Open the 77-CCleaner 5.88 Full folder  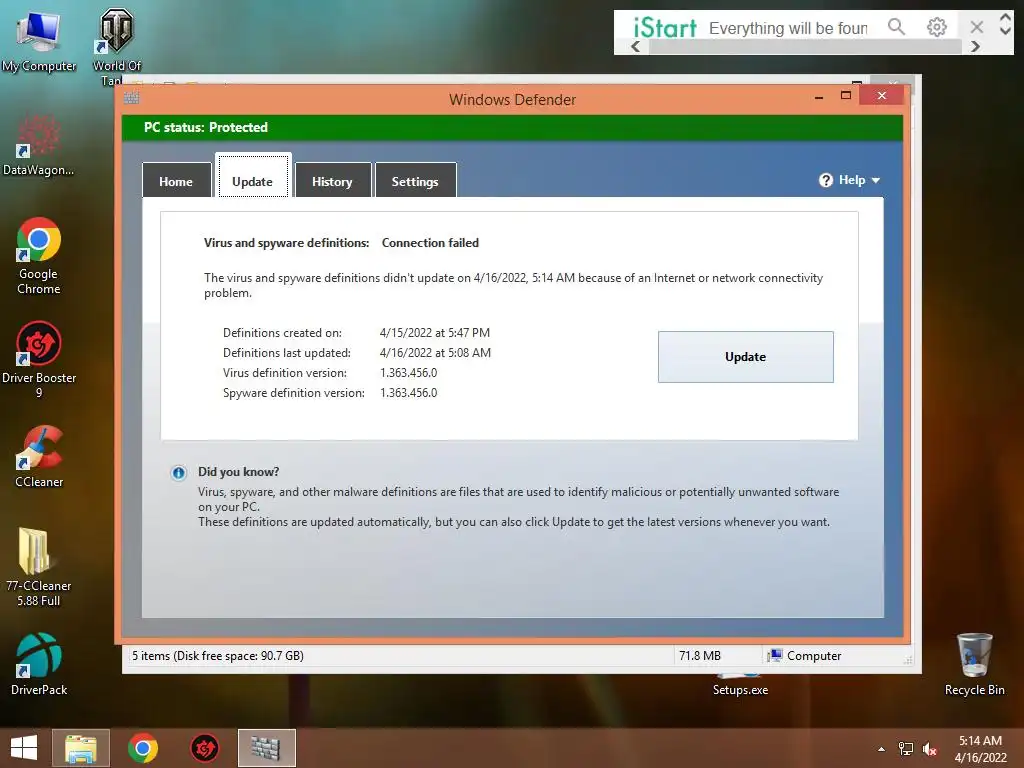pyautogui.click(x=39, y=567)
